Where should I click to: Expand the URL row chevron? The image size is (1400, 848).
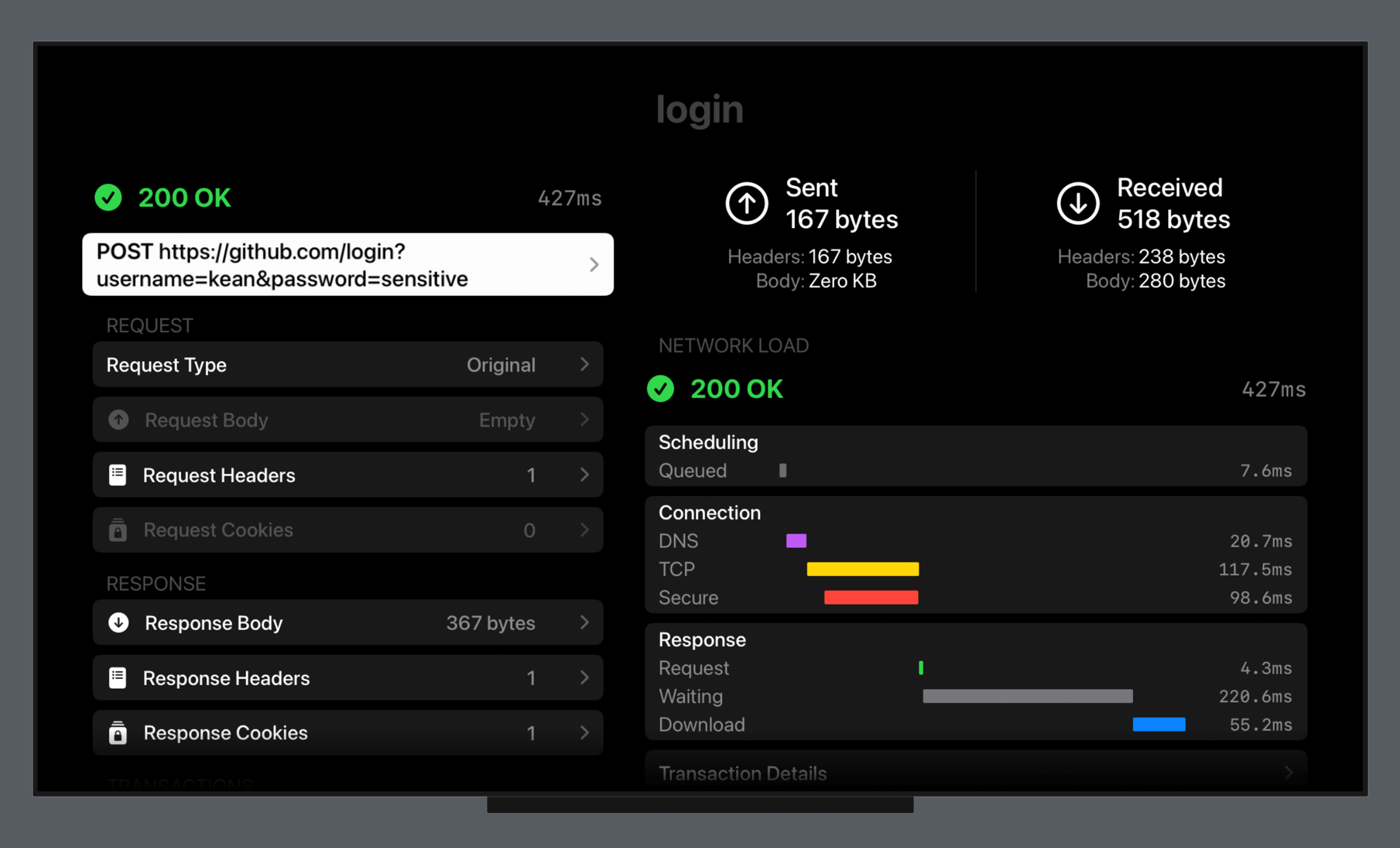pos(594,265)
